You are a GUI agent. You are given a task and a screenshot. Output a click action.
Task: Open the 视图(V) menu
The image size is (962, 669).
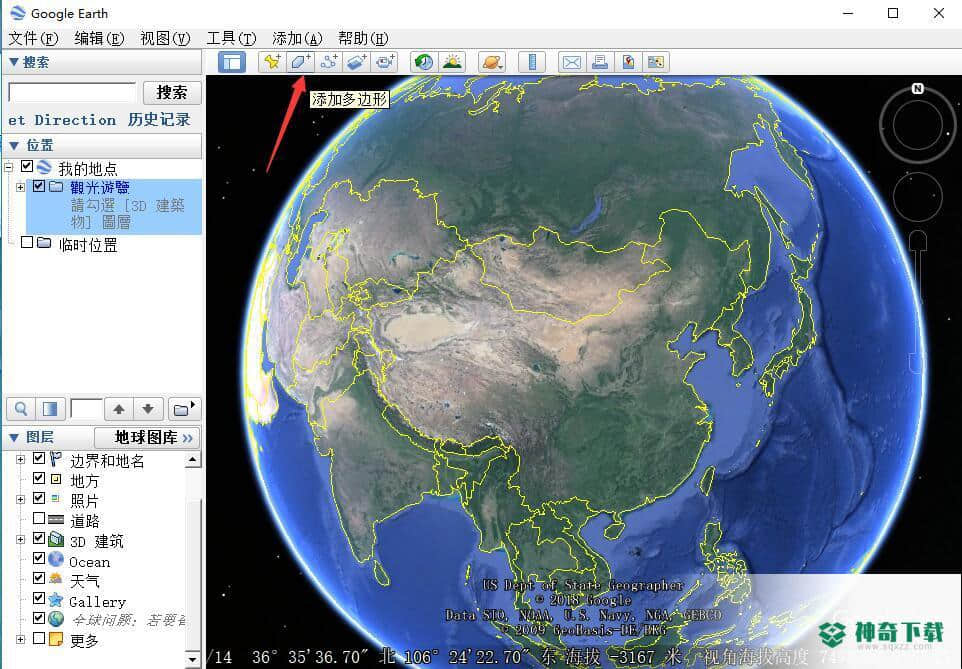165,39
